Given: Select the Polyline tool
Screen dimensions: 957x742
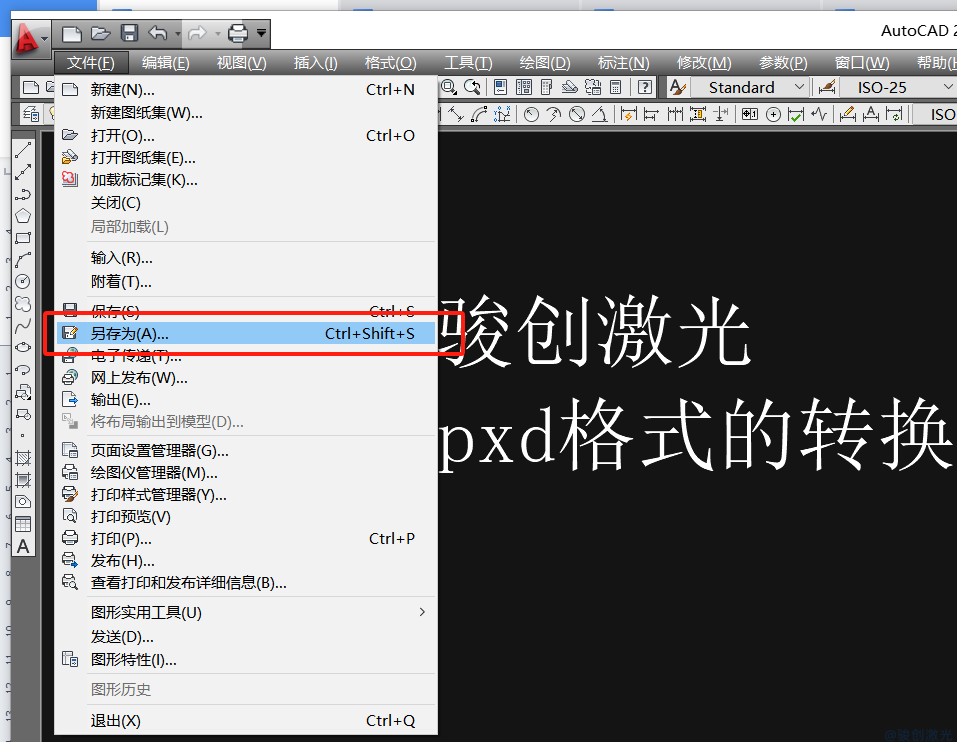Looking at the screenshot, I should click(23, 194).
